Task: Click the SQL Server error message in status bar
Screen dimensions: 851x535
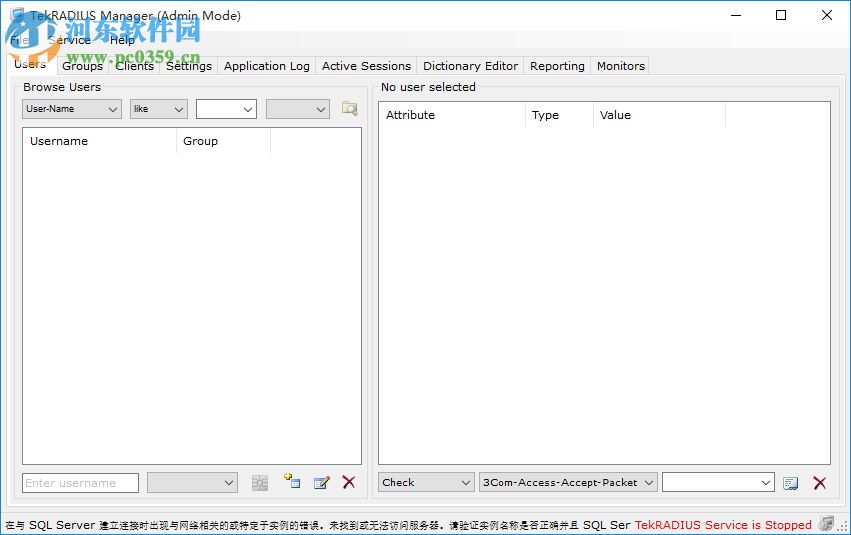Action: [x=317, y=525]
